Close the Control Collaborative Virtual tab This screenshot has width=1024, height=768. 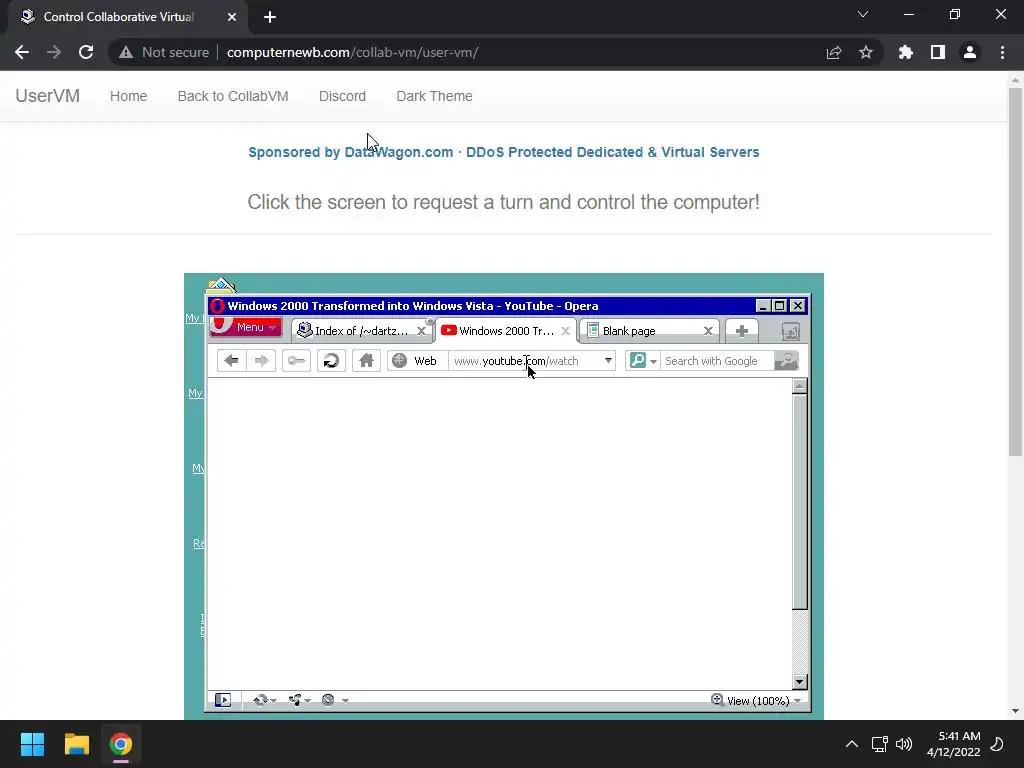(x=232, y=17)
